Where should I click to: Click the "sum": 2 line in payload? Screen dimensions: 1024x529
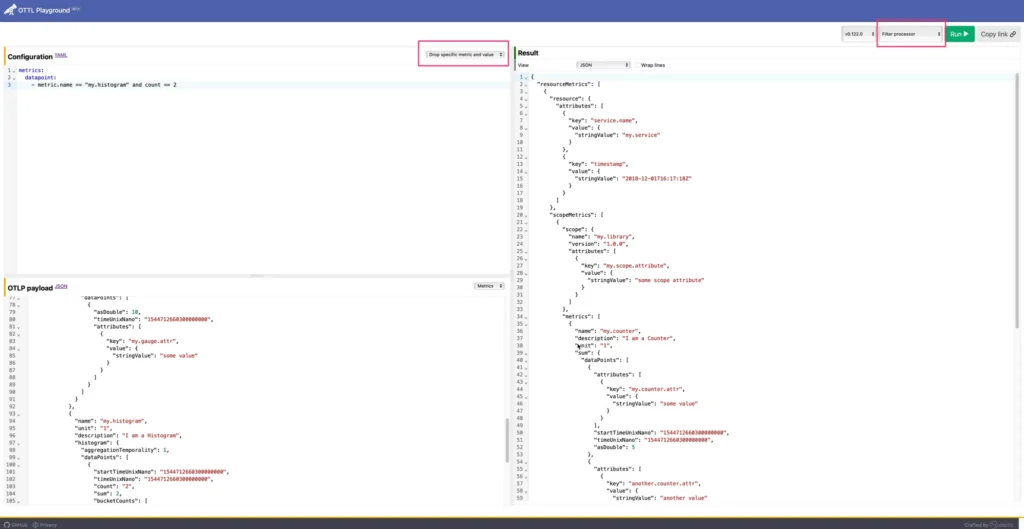109,494
